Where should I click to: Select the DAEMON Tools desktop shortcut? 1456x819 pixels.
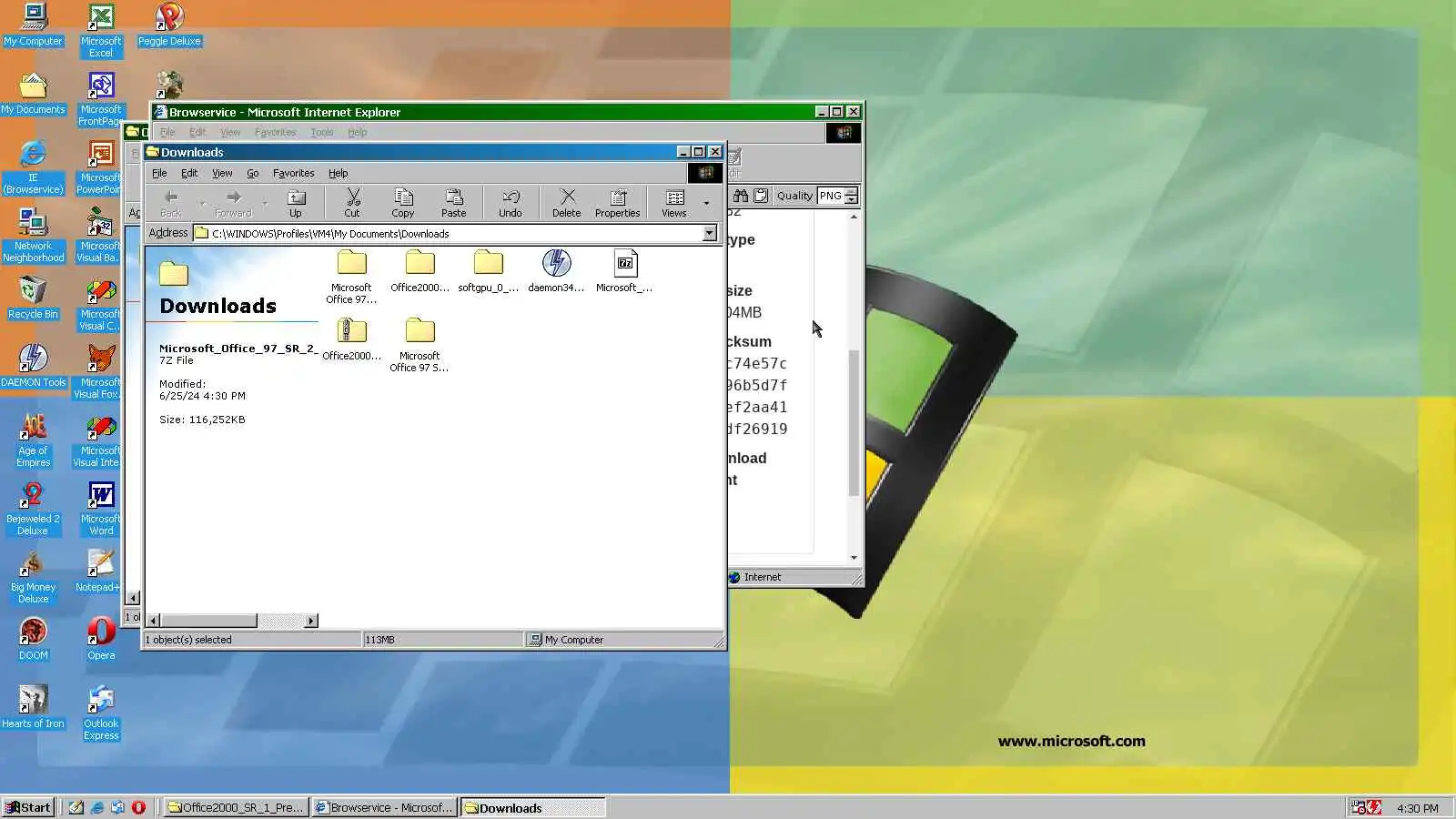pyautogui.click(x=33, y=366)
